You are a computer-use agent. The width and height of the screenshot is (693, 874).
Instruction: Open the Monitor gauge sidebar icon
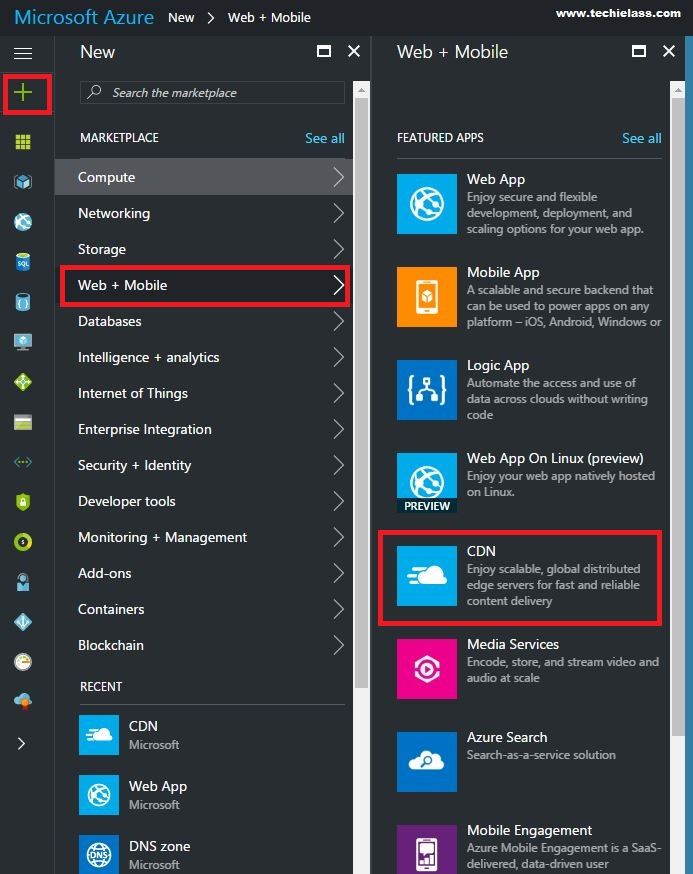coord(23,662)
